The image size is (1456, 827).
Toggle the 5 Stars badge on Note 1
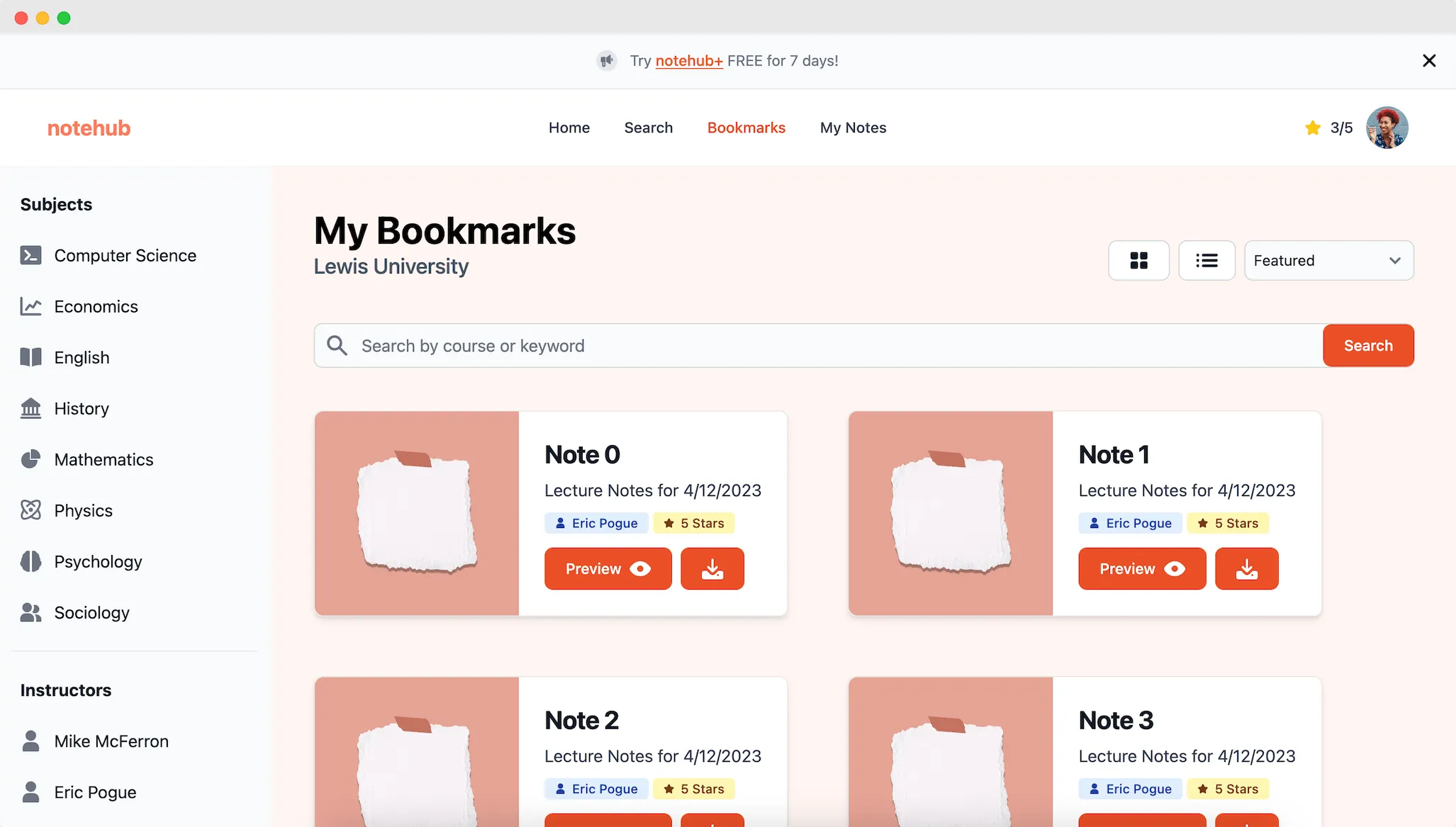coord(1228,523)
